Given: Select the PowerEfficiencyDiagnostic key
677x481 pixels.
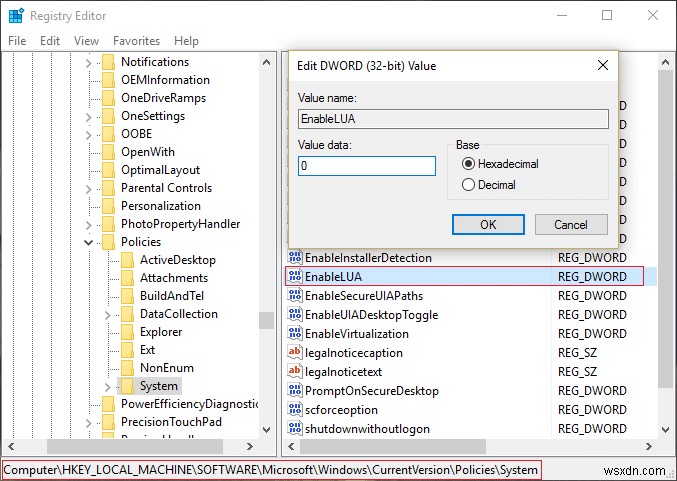Looking at the screenshot, I should pyautogui.click(x=190, y=404).
